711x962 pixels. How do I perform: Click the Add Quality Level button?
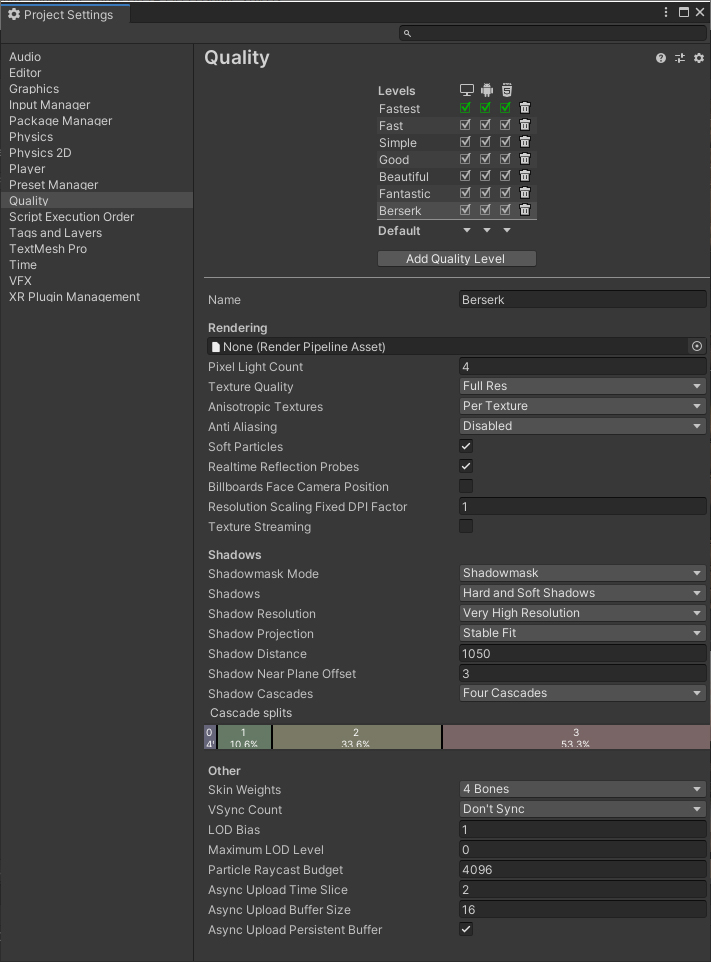[x=456, y=259]
